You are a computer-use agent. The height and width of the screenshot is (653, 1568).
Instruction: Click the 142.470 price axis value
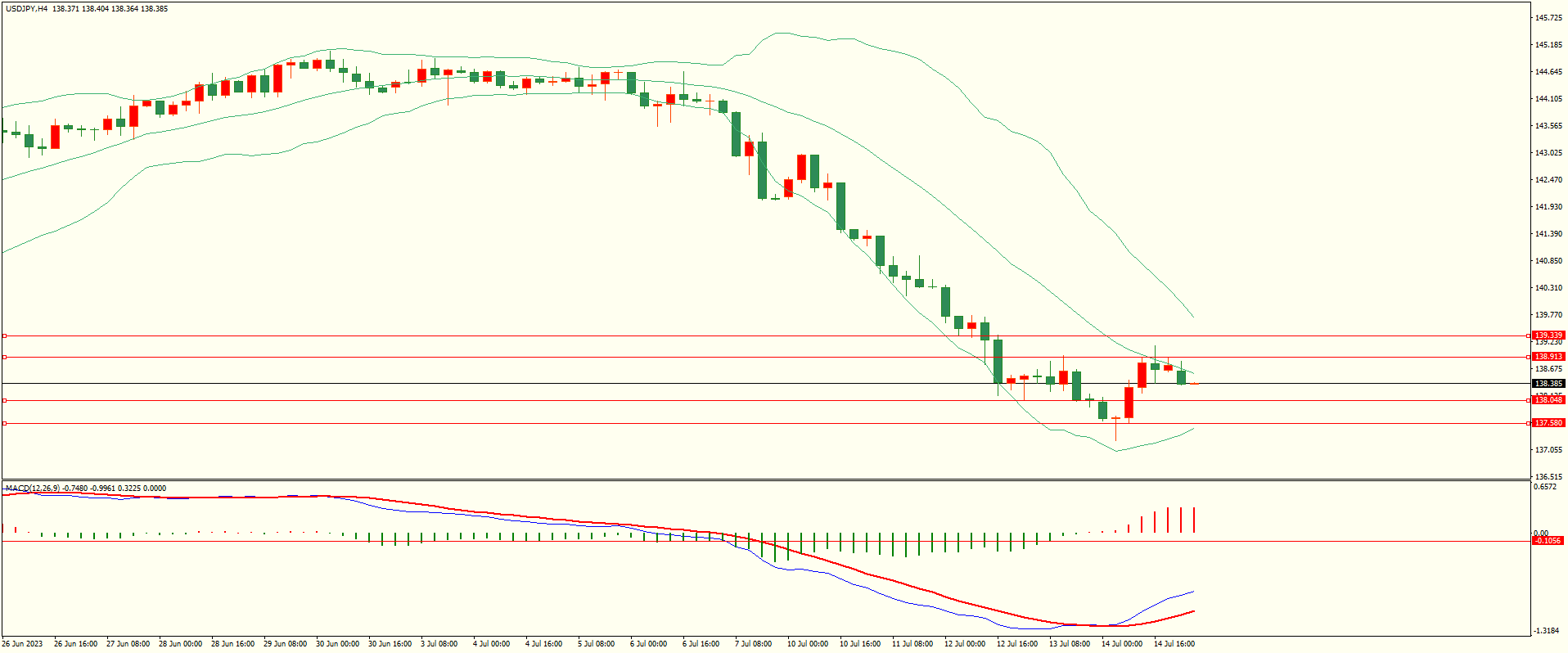[1549, 180]
